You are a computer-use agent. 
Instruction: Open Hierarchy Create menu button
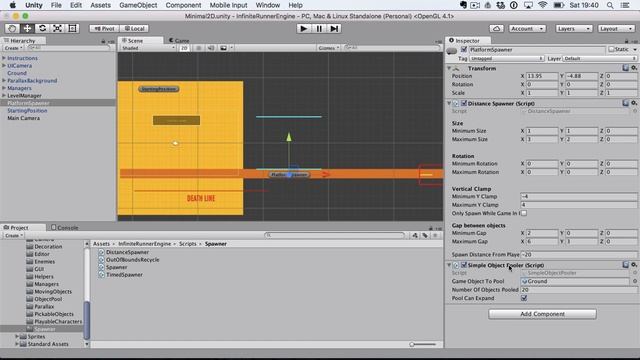[13, 48]
